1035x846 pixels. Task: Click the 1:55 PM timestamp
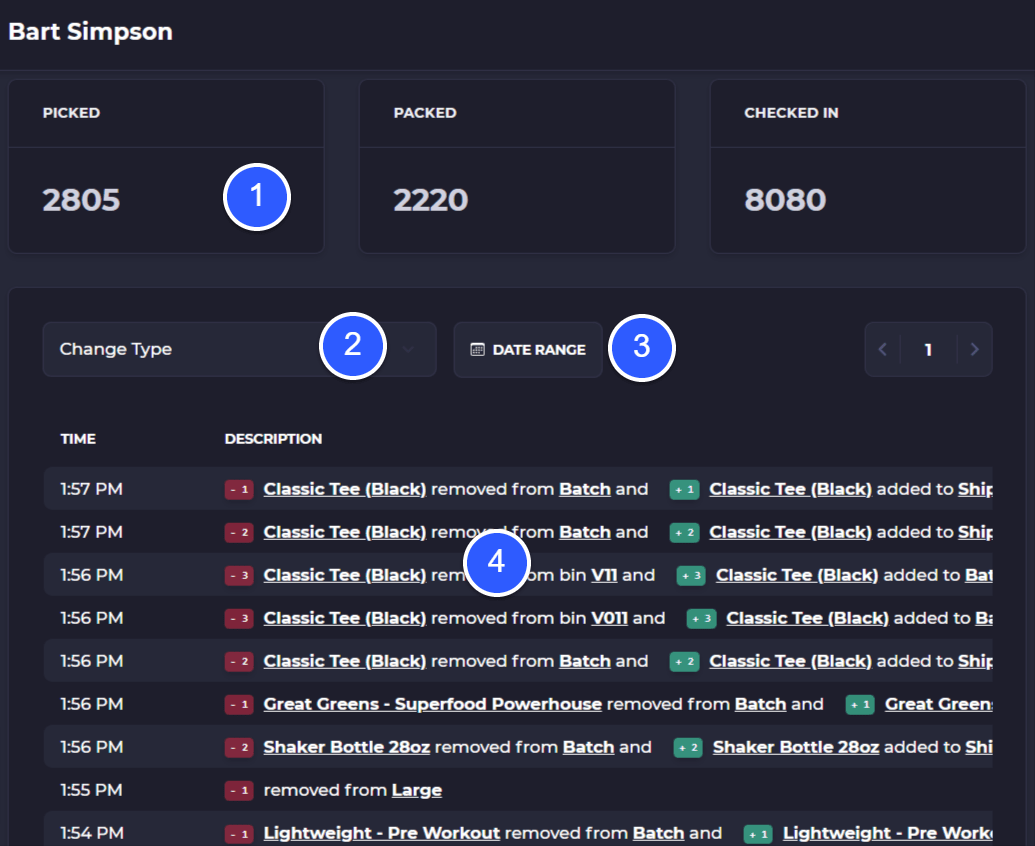tap(91, 790)
